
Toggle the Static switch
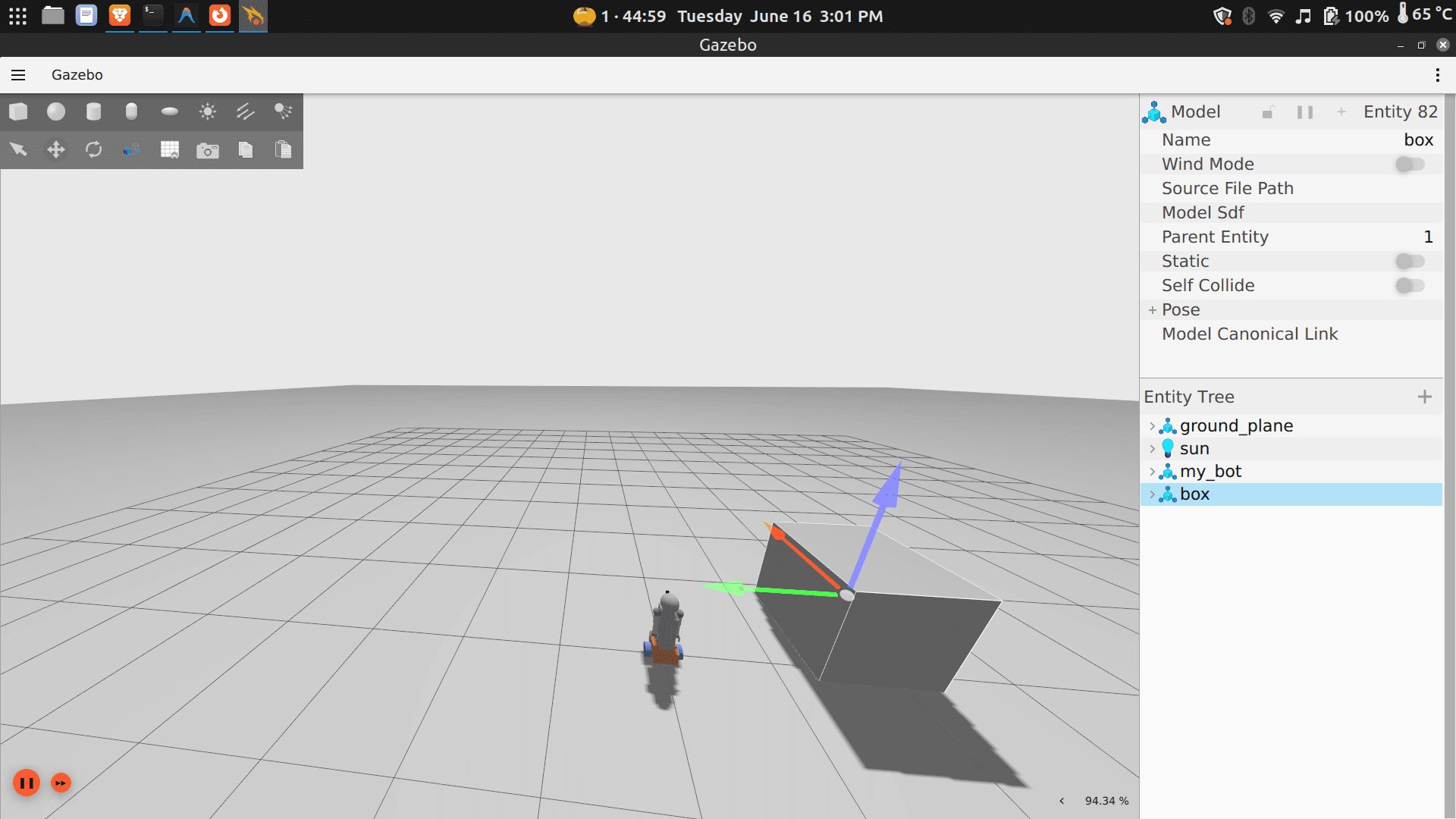pos(1410,261)
